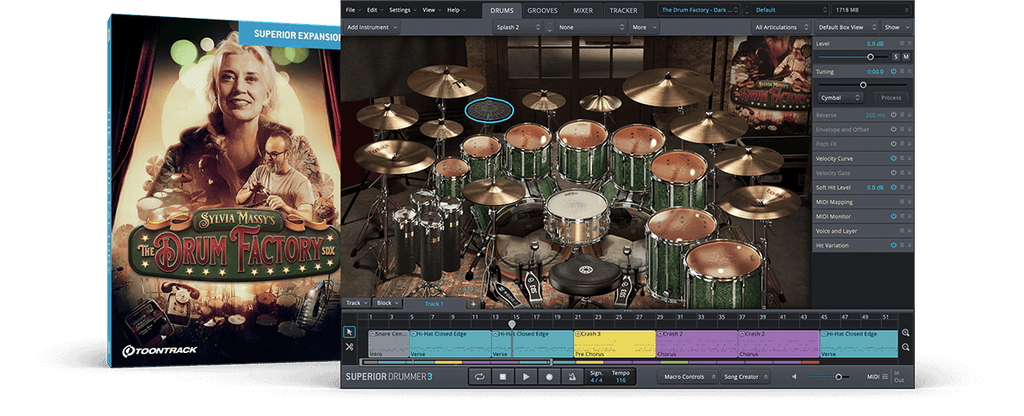Enable Pitch FX power button
The height and width of the screenshot is (416, 1024).
coord(893,144)
